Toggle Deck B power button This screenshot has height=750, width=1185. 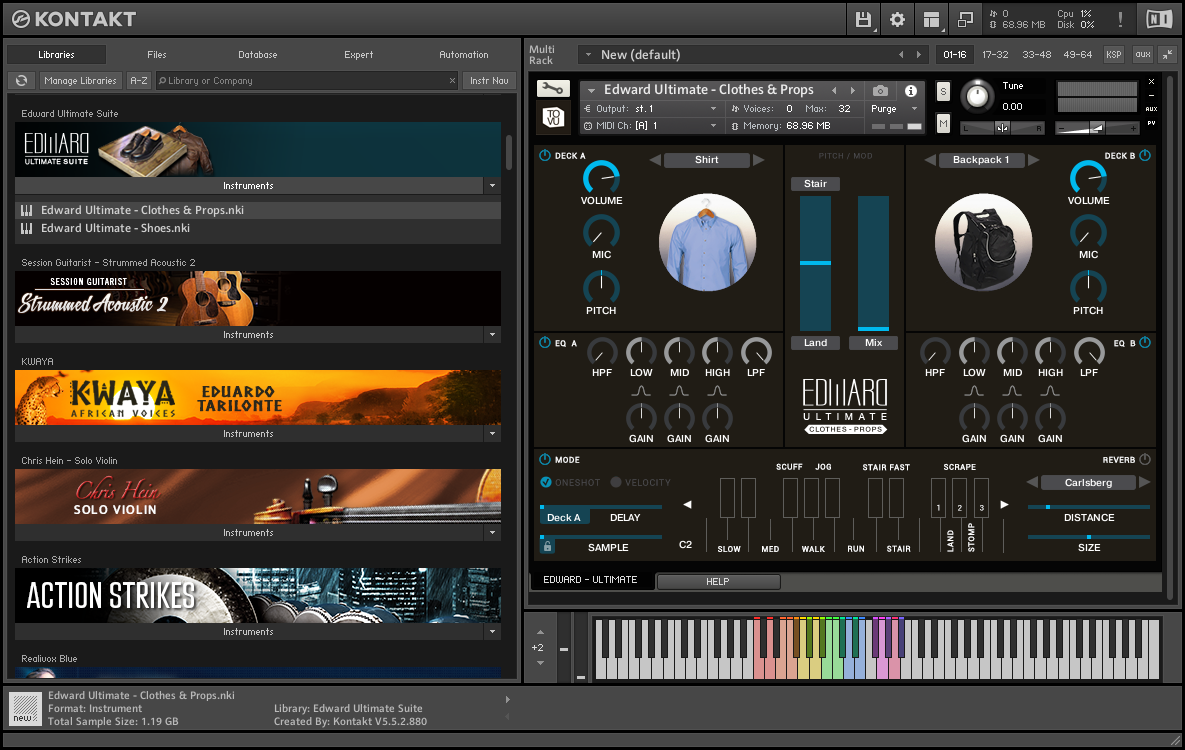pos(1145,155)
